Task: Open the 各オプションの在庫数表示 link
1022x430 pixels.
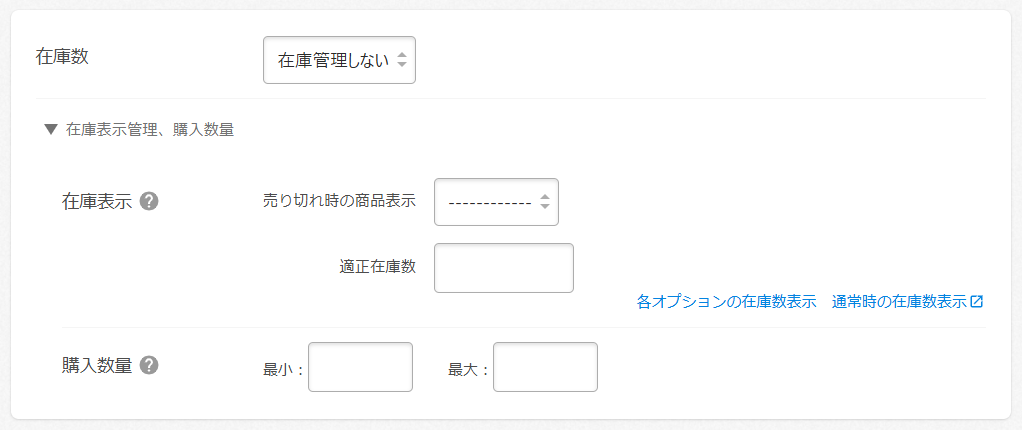Action: click(726, 301)
